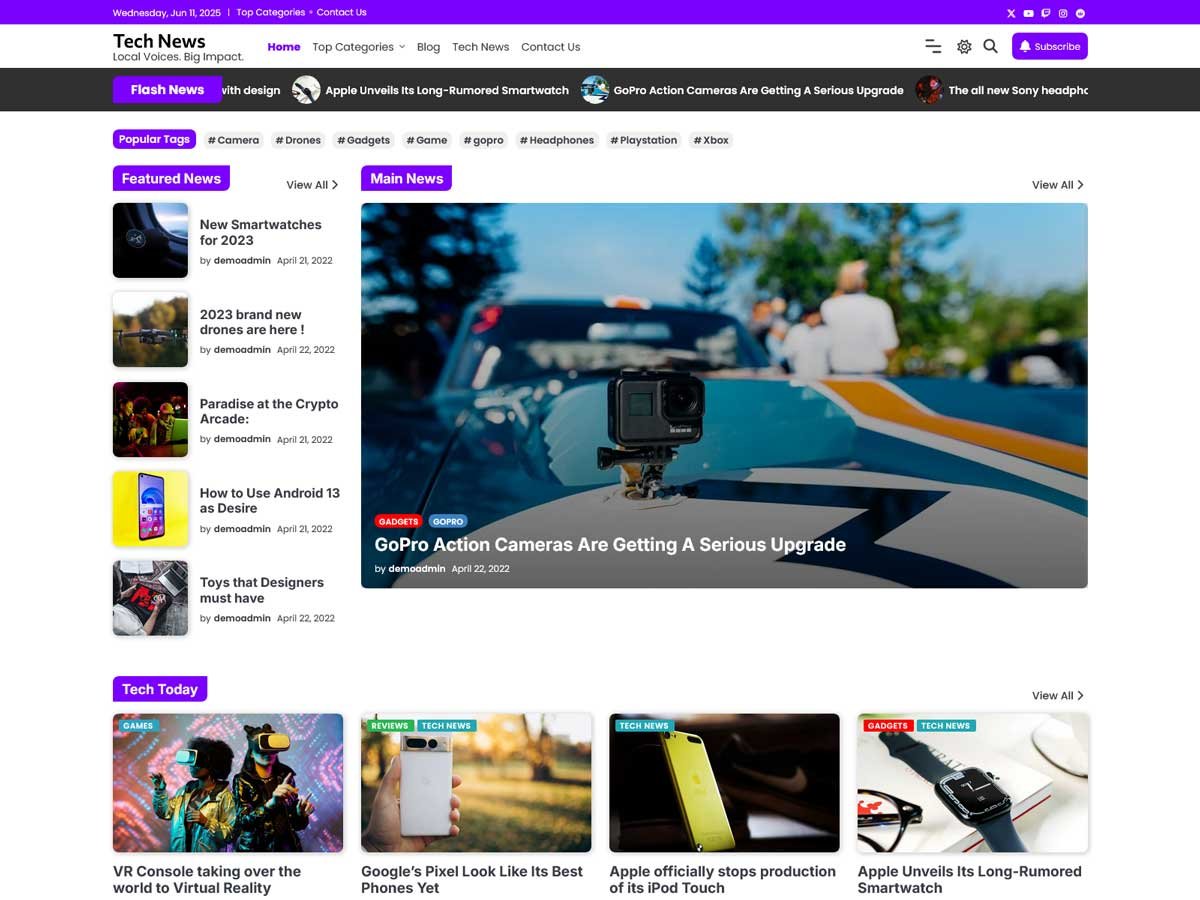Open GoPro Action Cameras main headline
1200x900 pixels.
[x=610, y=545]
